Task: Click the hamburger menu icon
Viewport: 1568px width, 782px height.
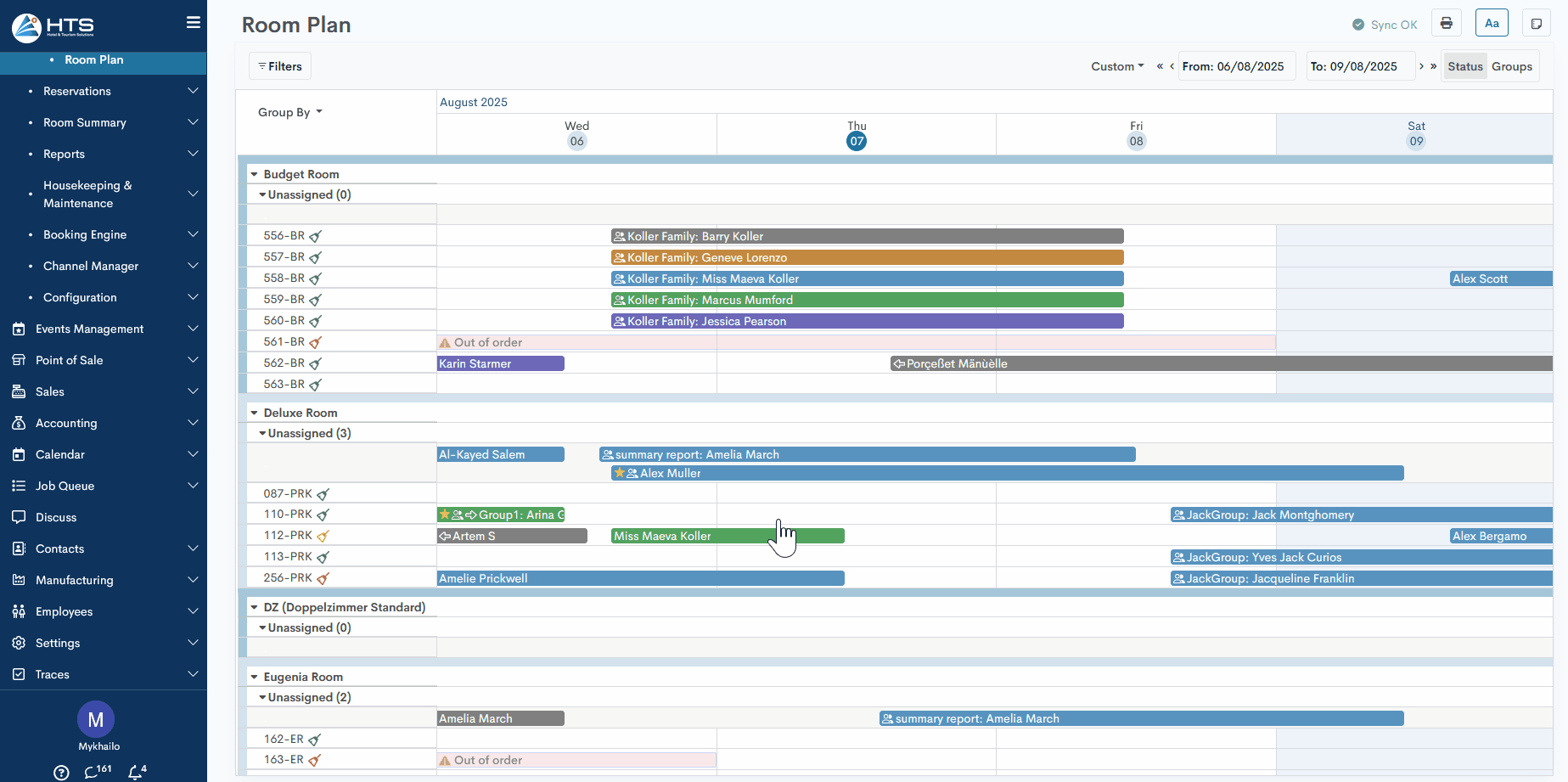Action: point(194,23)
